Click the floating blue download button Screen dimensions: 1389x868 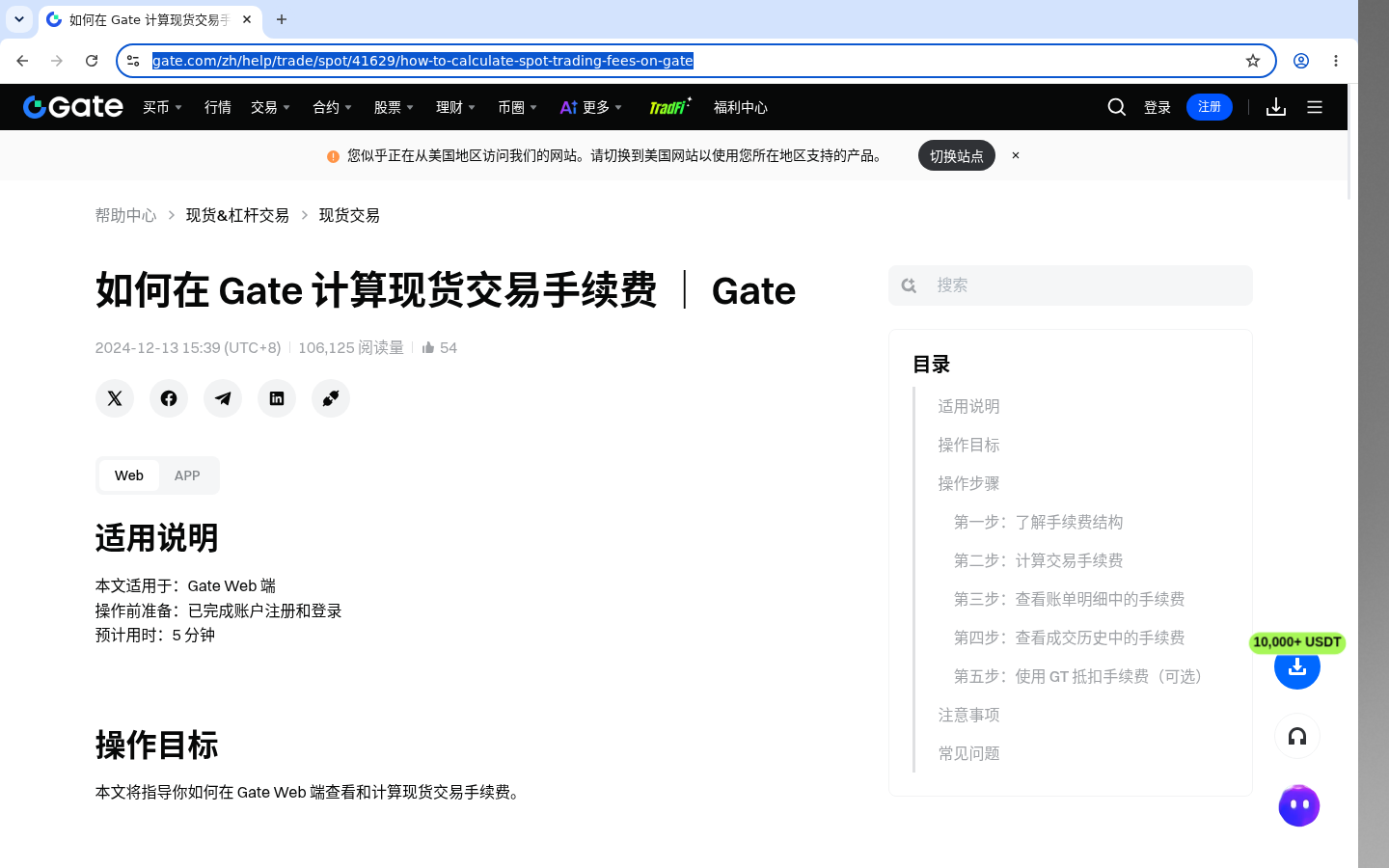pyautogui.click(x=1297, y=666)
